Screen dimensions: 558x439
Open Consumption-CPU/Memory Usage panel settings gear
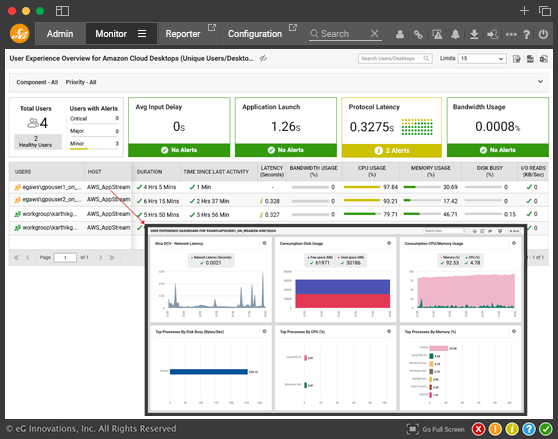coord(514,243)
